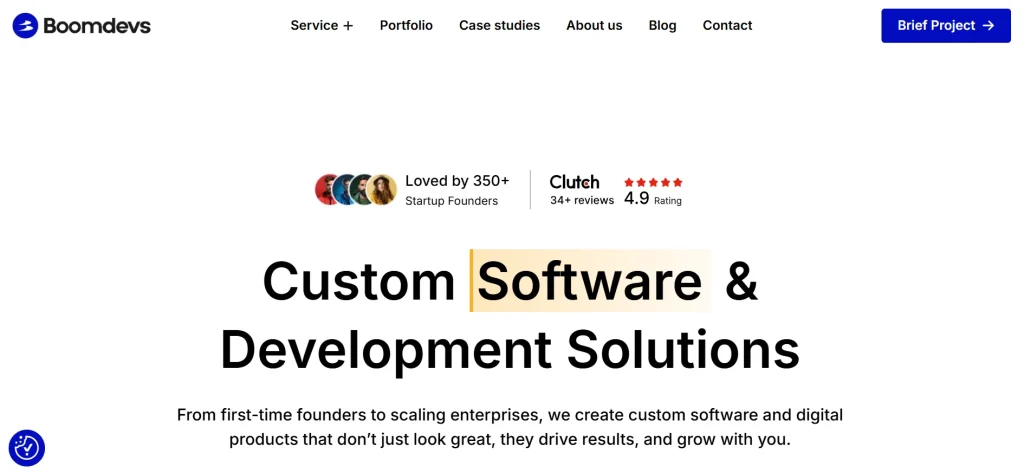The height and width of the screenshot is (473, 1024).
Task: Open the Service menu item
Action: 314,25
